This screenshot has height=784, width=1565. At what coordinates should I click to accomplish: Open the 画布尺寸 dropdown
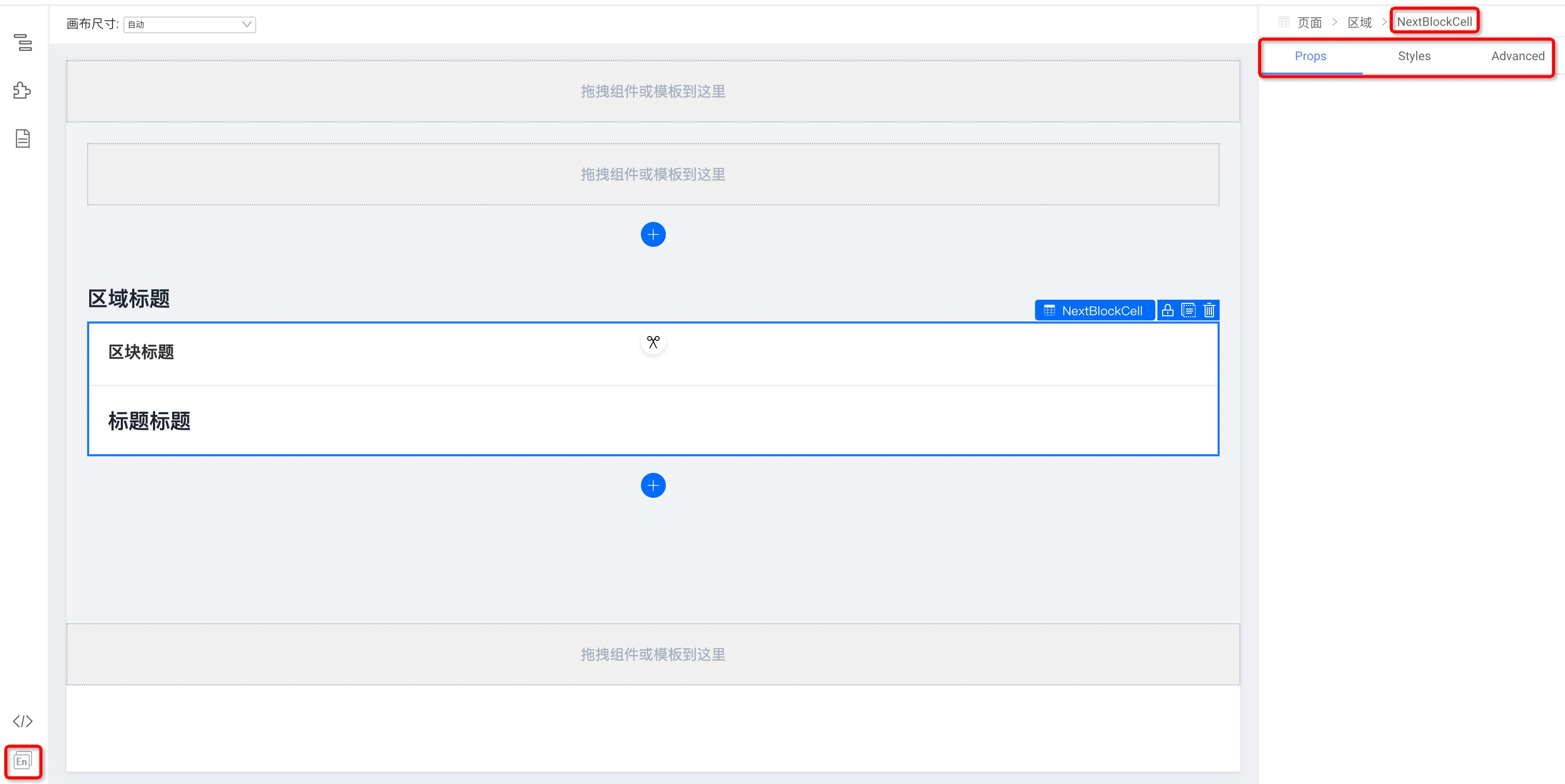190,24
